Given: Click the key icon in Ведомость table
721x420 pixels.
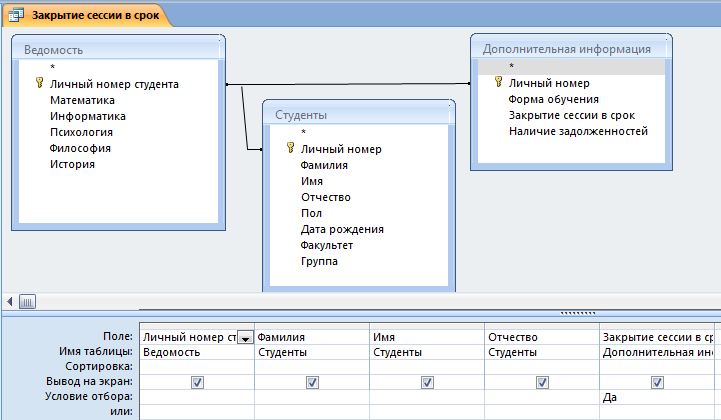Looking at the screenshot, I should (38, 84).
